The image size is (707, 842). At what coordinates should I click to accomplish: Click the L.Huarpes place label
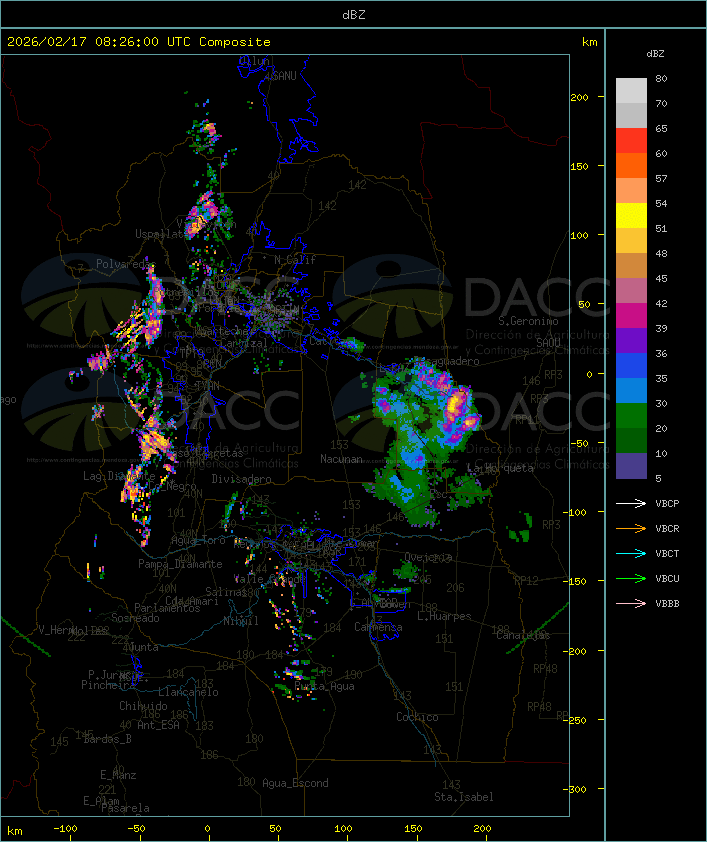[x=444, y=616]
